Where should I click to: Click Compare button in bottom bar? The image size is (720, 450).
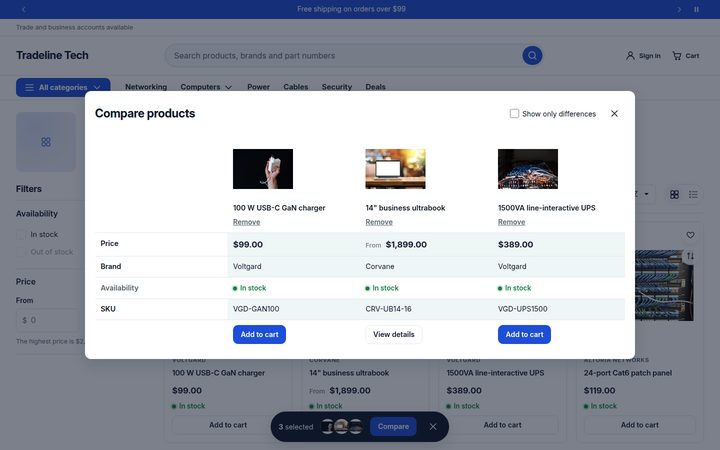point(393,427)
